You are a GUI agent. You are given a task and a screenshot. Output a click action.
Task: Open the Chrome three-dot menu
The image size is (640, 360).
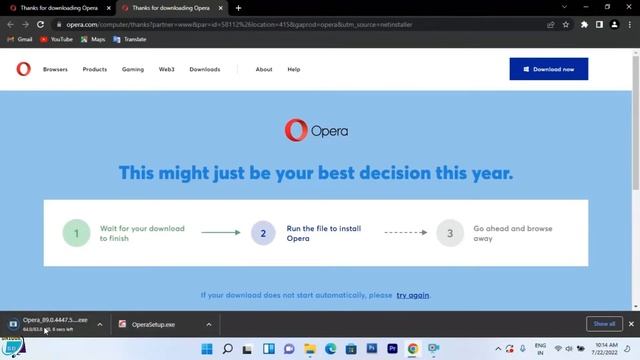(630, 24)
